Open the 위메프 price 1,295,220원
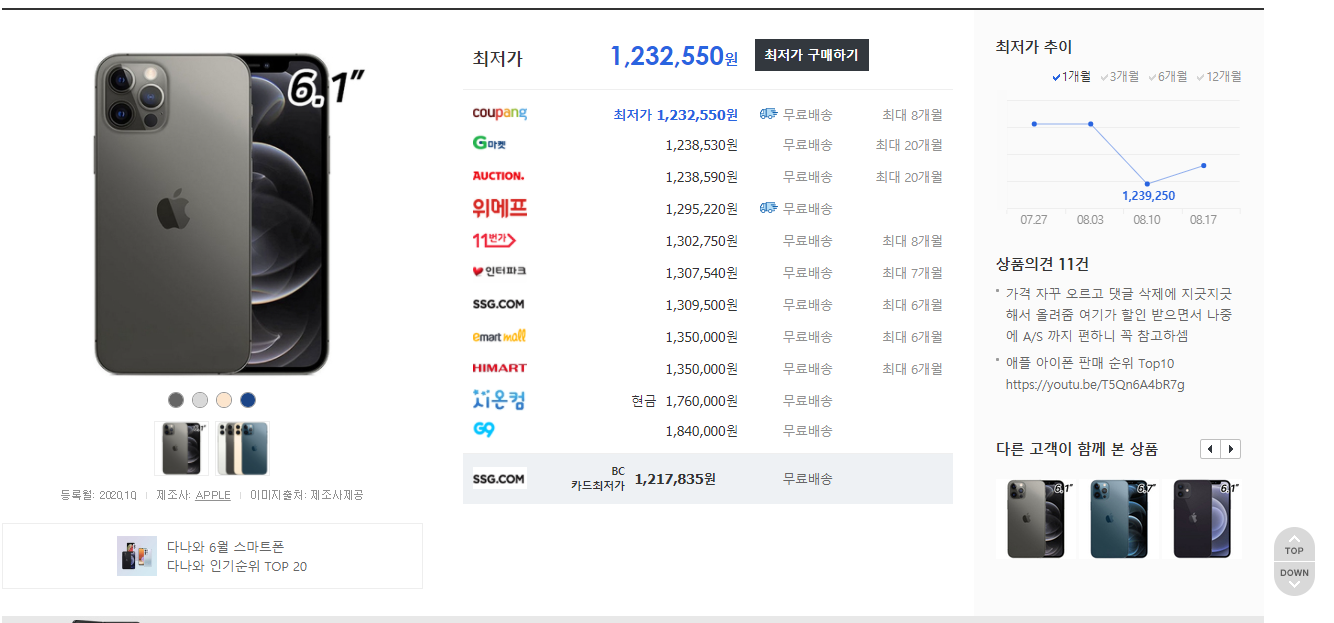This screenshot has width=1334, height=623. (702, 209)
